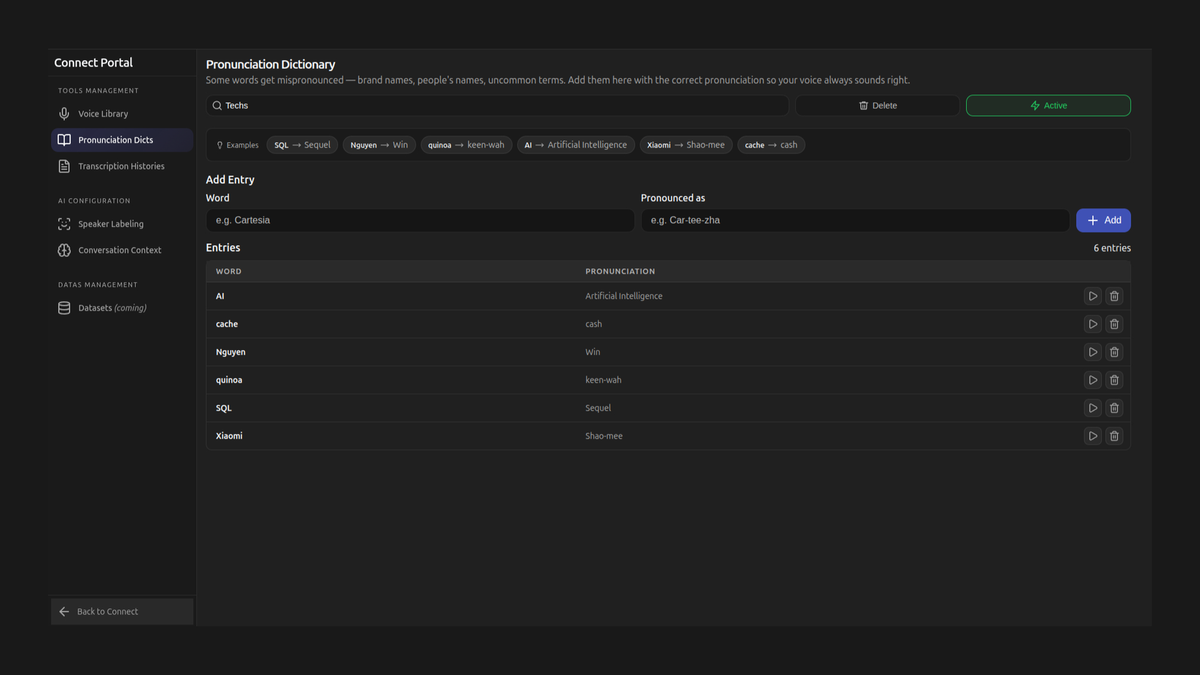Play pronunciation for the SQL entry
The height and width of the screenshot is (675, 1200).
click(1092, 408)
